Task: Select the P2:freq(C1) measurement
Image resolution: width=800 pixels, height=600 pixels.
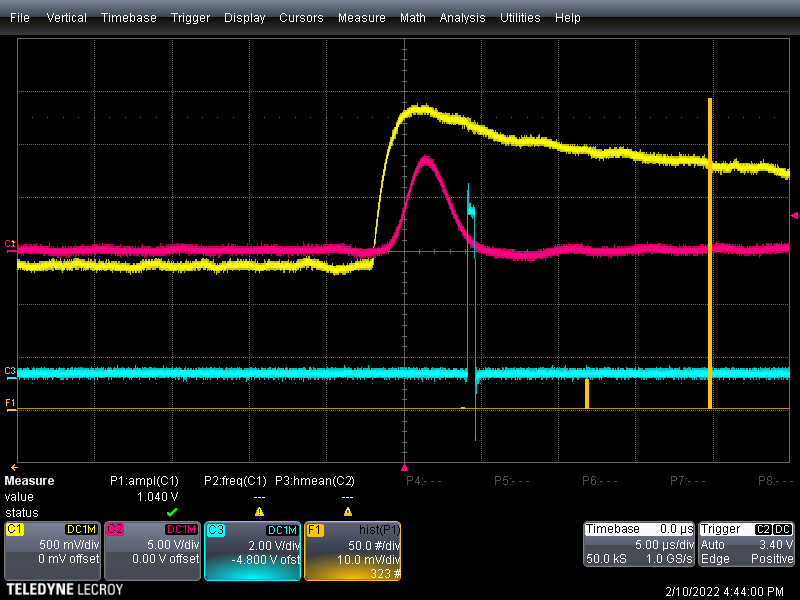Action: pos(235,481)
